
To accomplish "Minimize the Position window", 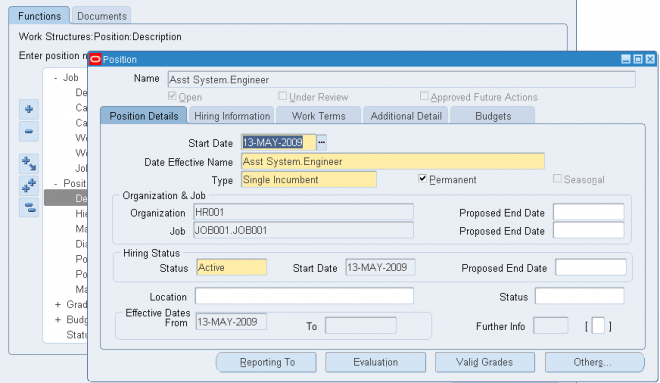I will (x=626, y=59).
